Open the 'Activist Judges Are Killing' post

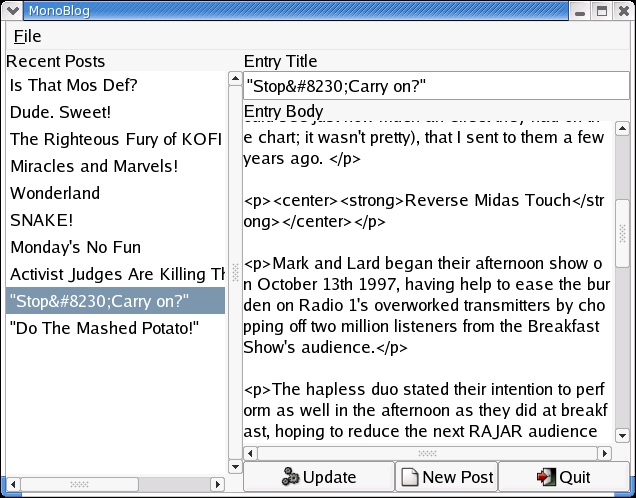[116, 274]
